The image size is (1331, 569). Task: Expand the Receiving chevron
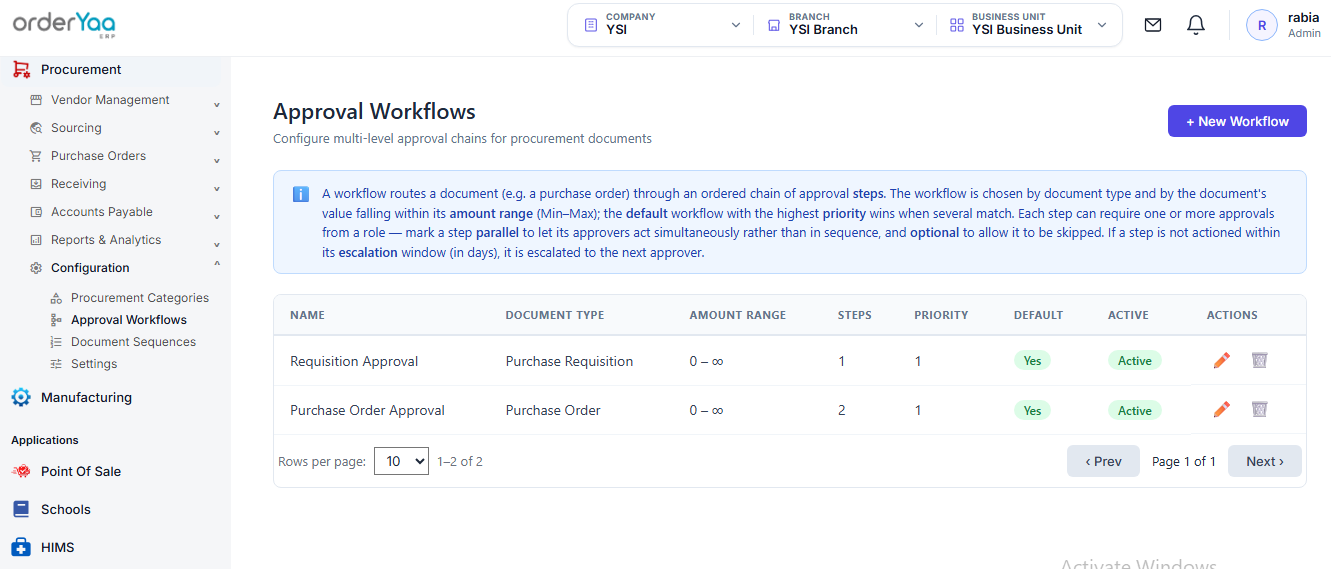[x=217, y=187]
